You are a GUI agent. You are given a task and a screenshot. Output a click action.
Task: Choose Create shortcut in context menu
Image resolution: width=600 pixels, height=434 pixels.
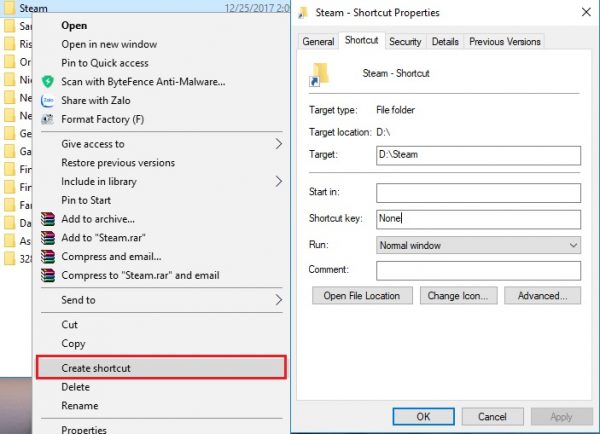click(161, 368)
